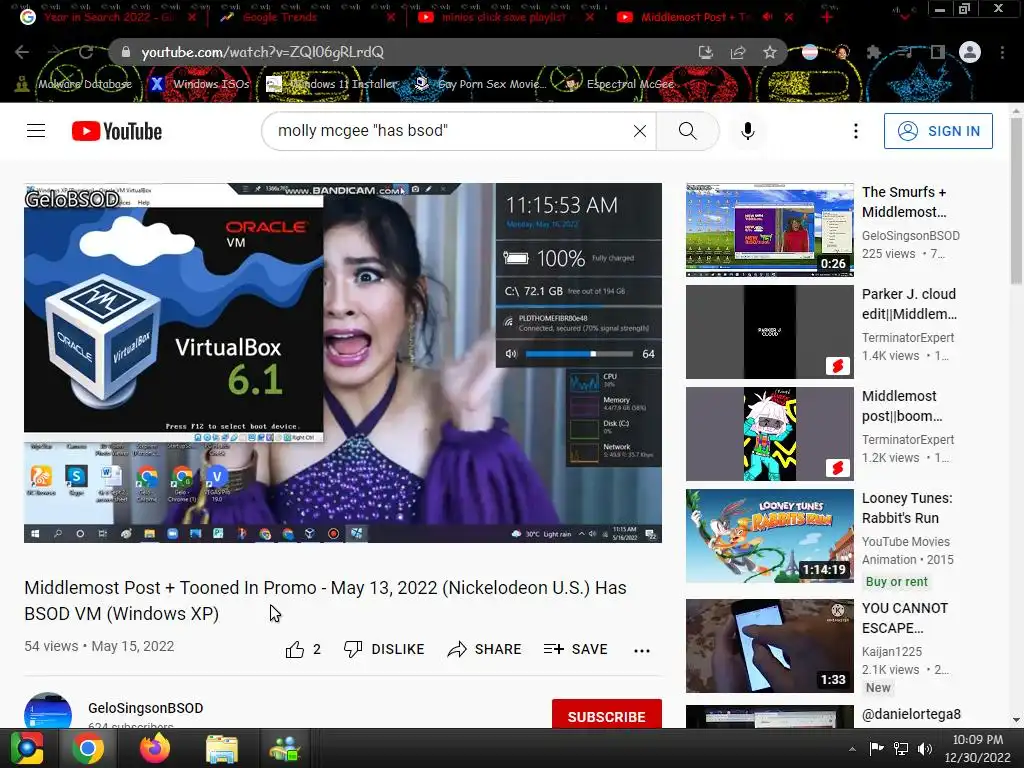Open the YouTube hamburger guide menu

[36, 131]
